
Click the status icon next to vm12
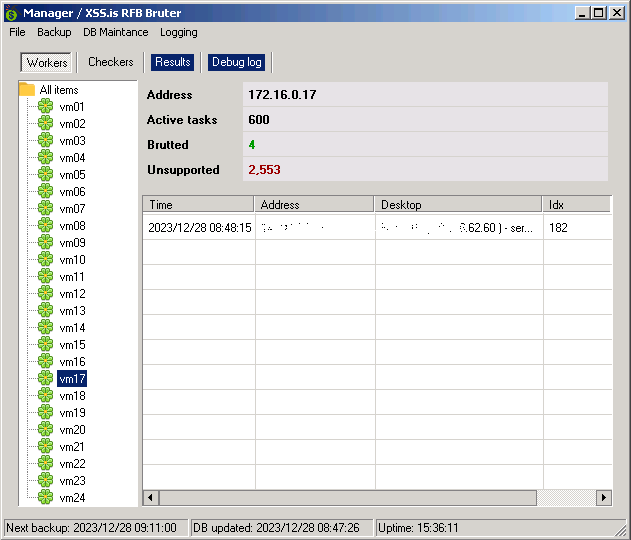45,293
